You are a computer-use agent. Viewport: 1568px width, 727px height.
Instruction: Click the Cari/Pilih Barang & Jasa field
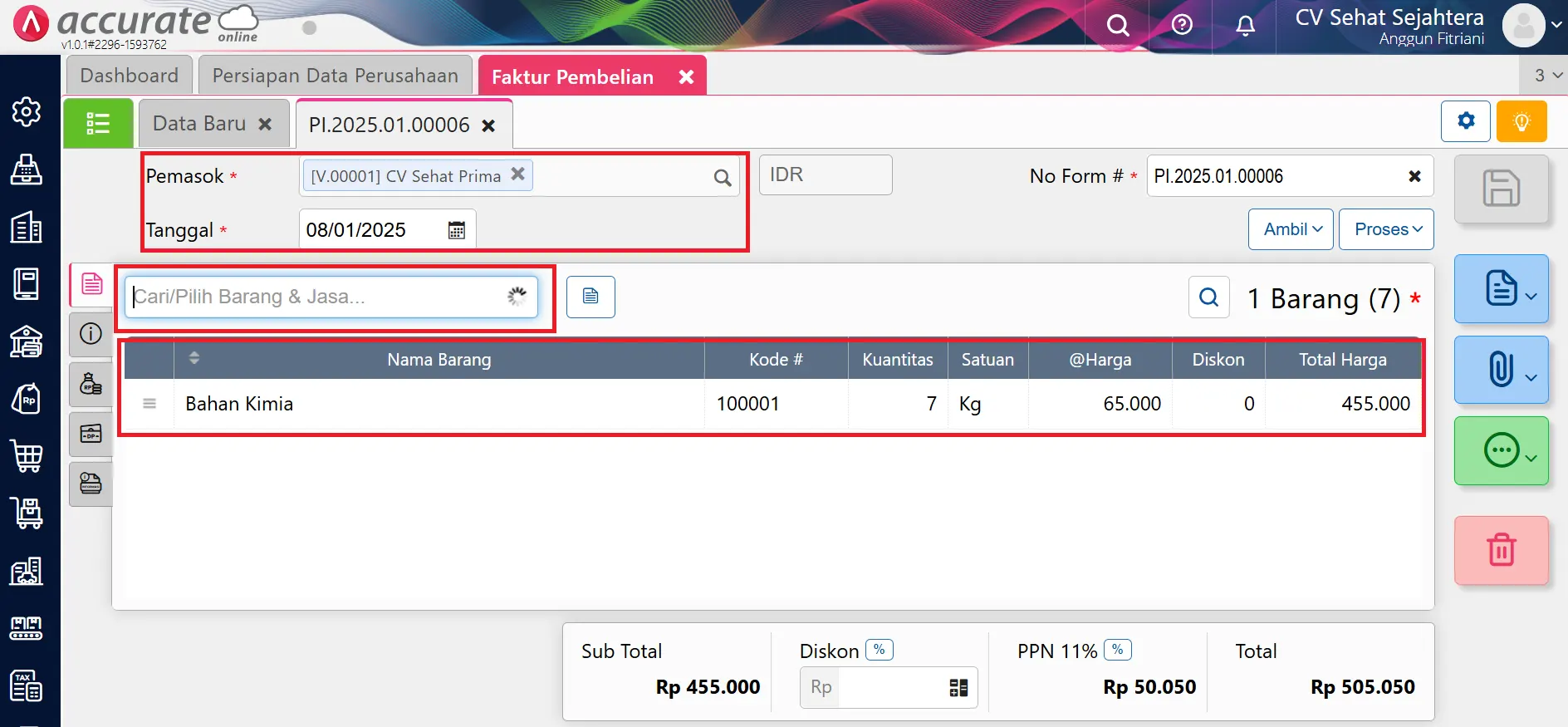click(320, 297)
